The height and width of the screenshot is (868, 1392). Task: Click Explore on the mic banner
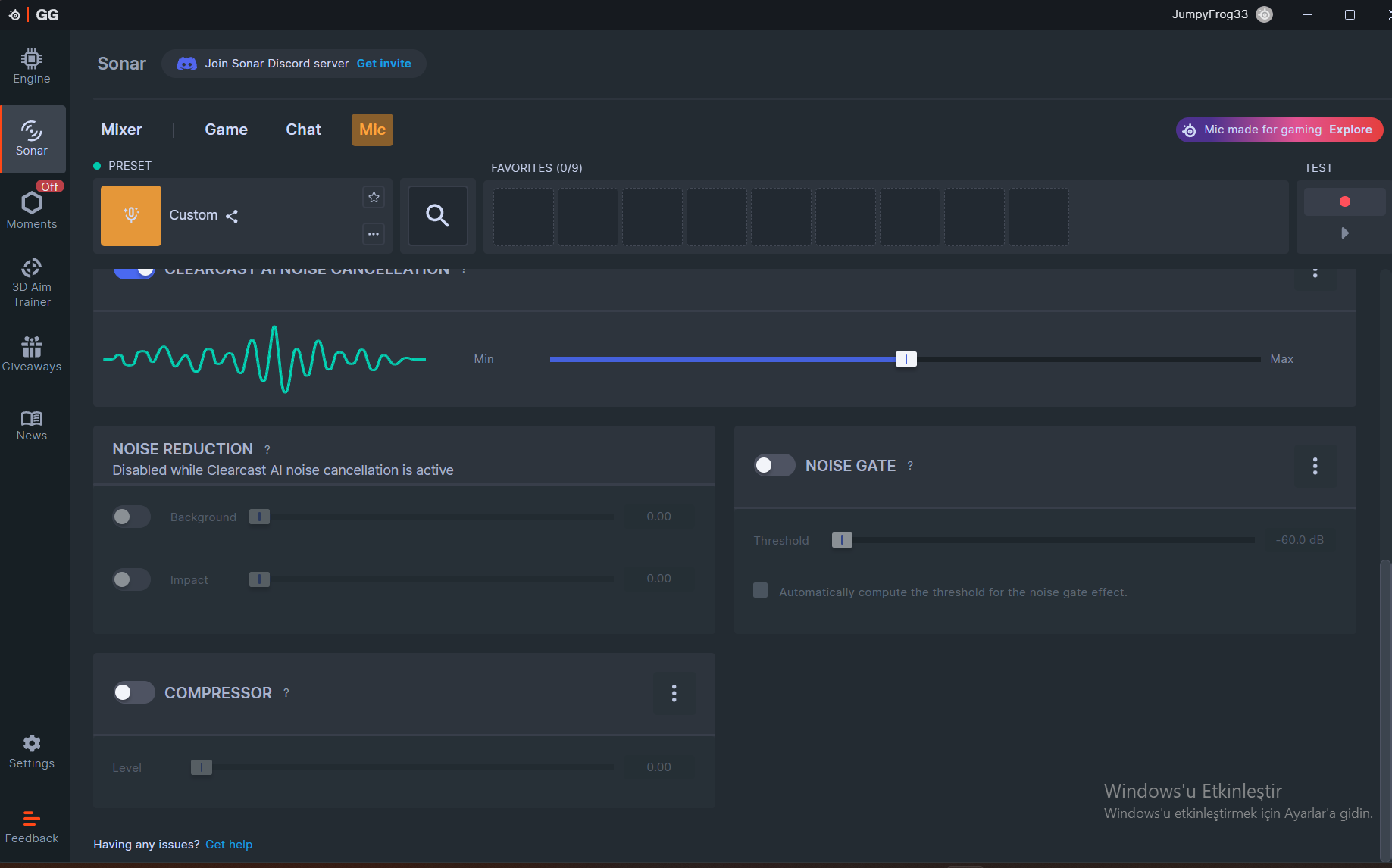[x=1350, y=130]
